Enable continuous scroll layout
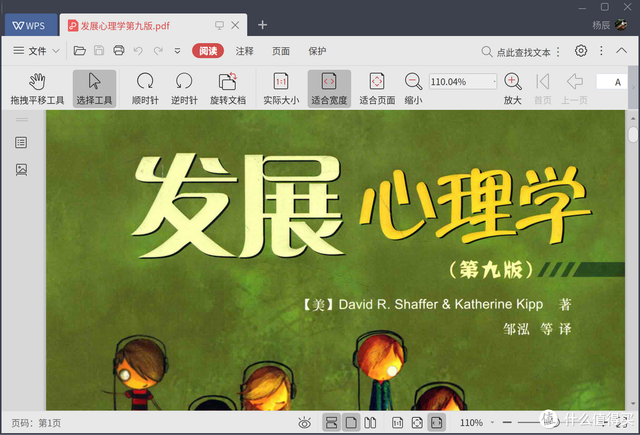Image resolution: width=640 pixels, height=435 pixels. (331, 423)
